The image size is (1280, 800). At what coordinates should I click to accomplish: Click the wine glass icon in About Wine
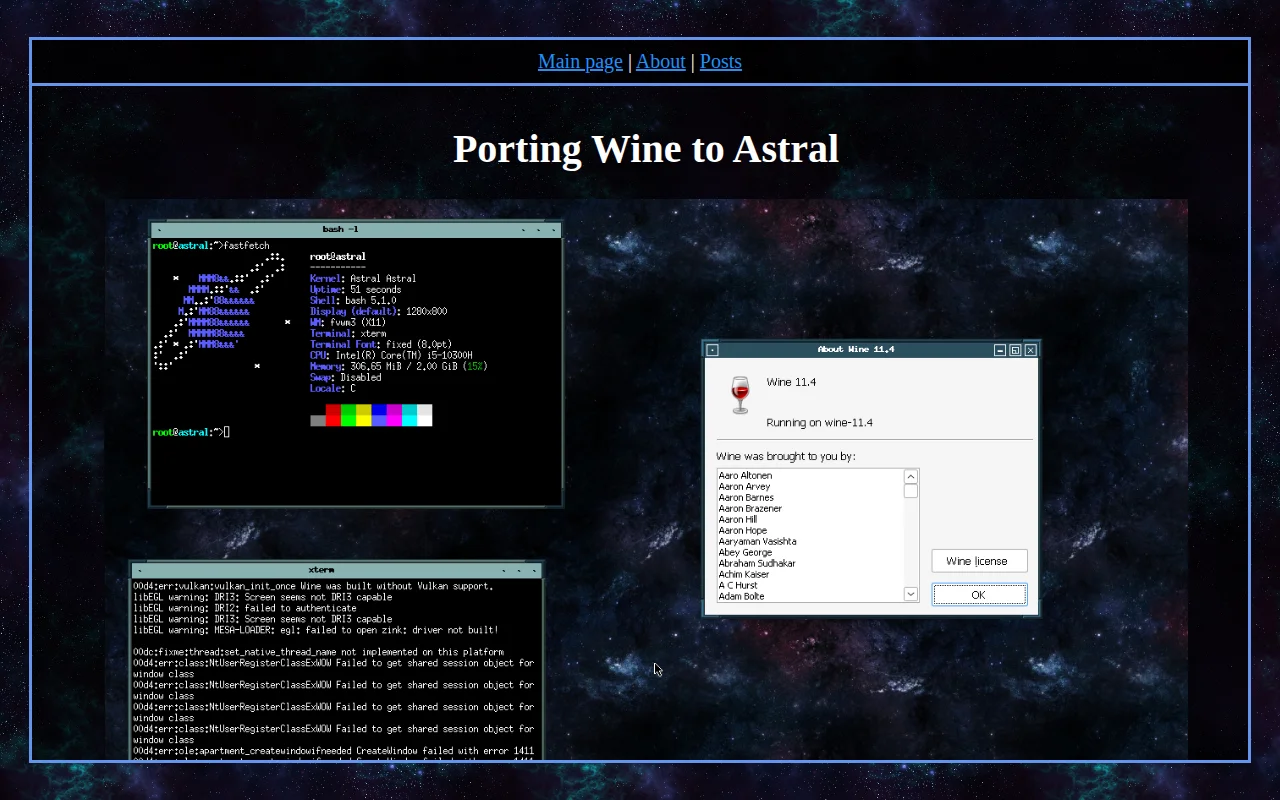point(740,396)
